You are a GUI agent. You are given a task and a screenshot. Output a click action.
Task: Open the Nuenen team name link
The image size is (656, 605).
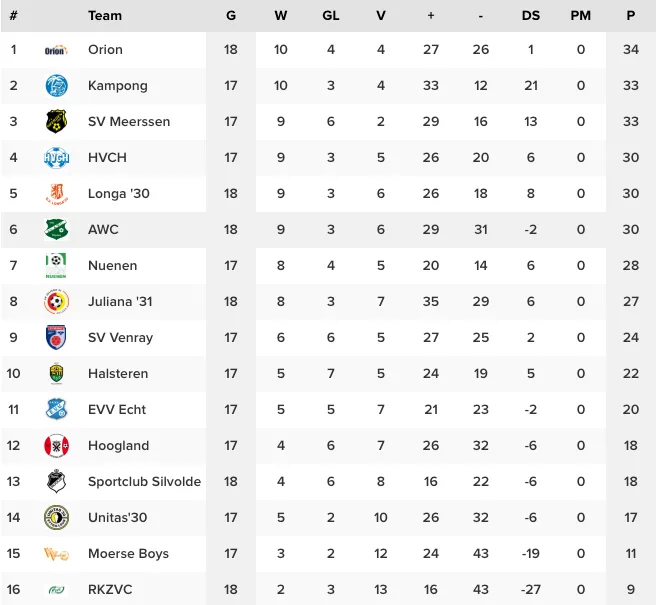pos(113,266)
